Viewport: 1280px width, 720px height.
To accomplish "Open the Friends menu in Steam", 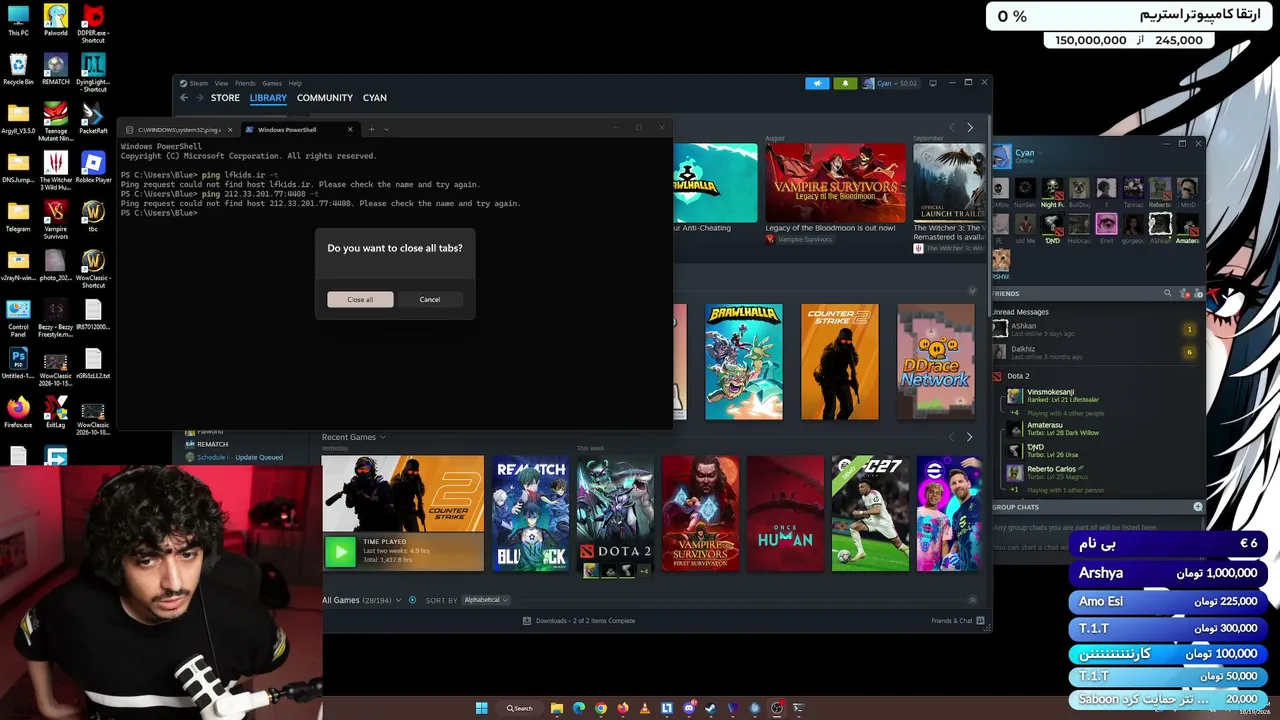I will tap(245, 83).
